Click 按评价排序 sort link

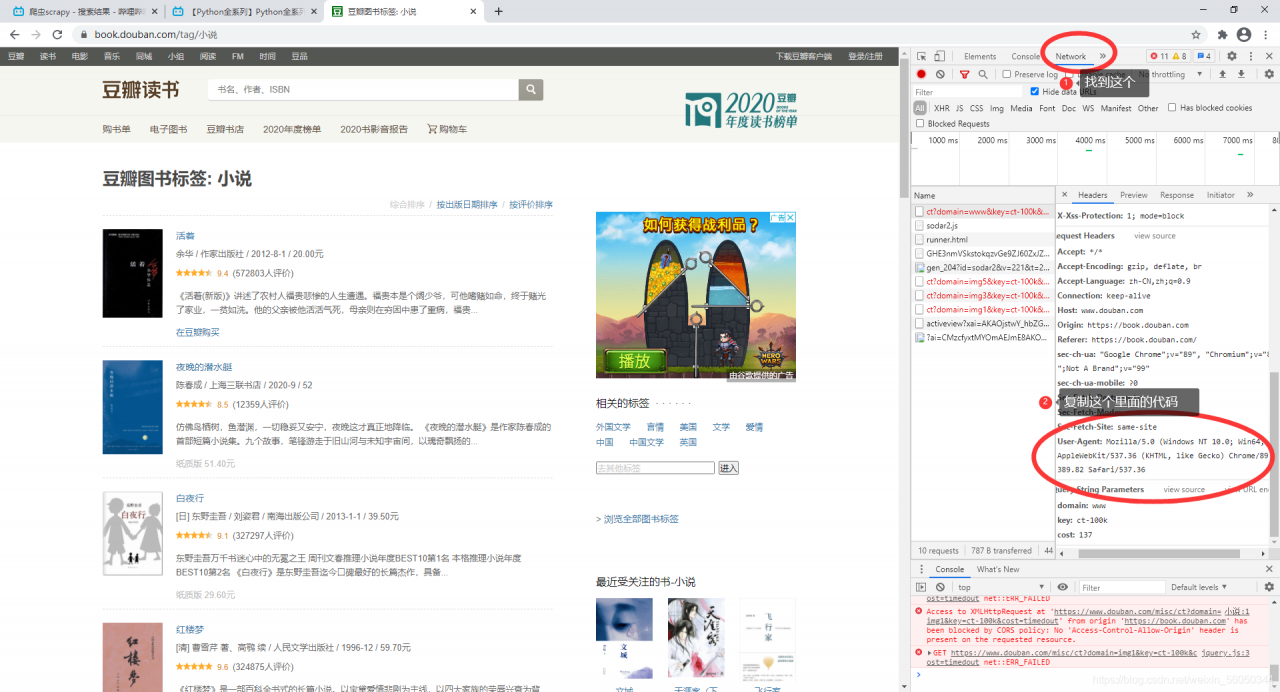[530, 205]
